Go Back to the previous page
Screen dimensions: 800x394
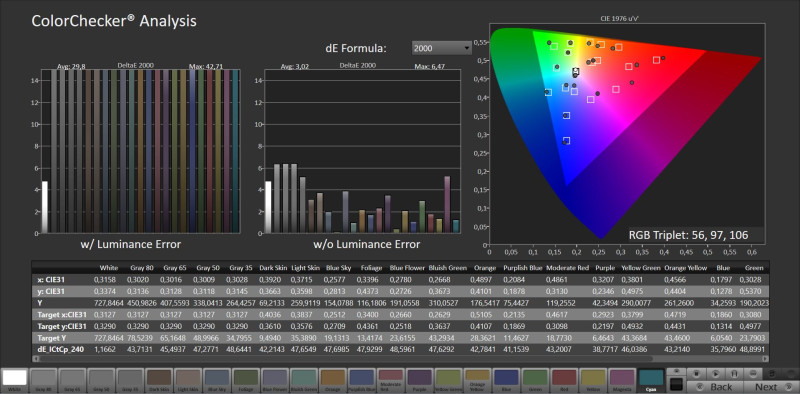(715, 387)
